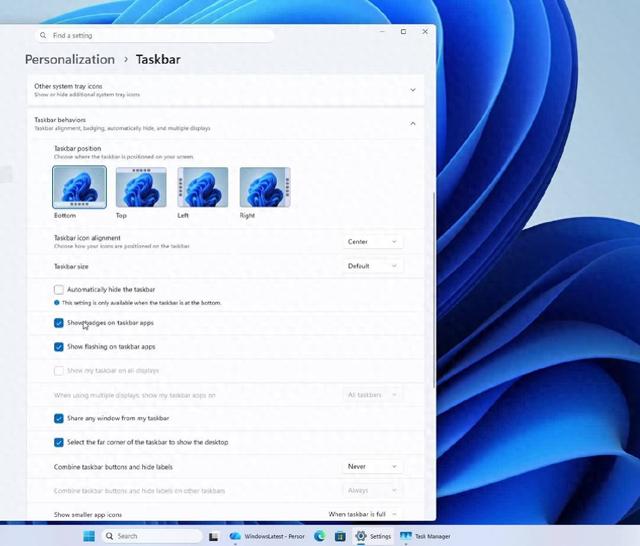
Task: Click the Other system tray icons heading
Action: pyautogui.click(x=68, y=86)
